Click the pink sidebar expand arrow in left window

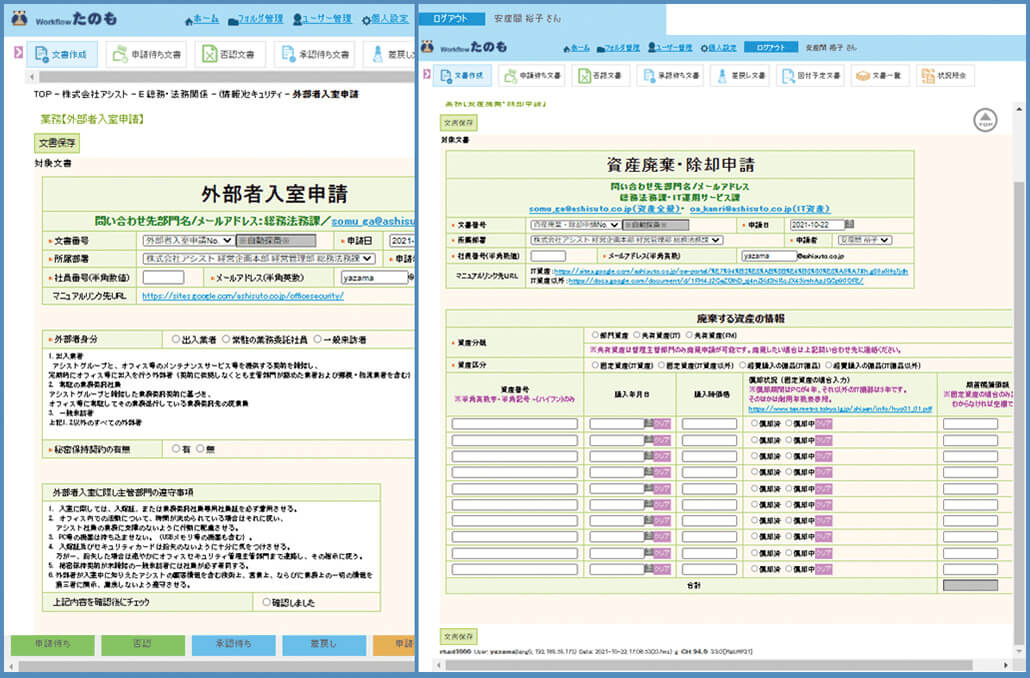pyautogui.click(x=18, y=53)
